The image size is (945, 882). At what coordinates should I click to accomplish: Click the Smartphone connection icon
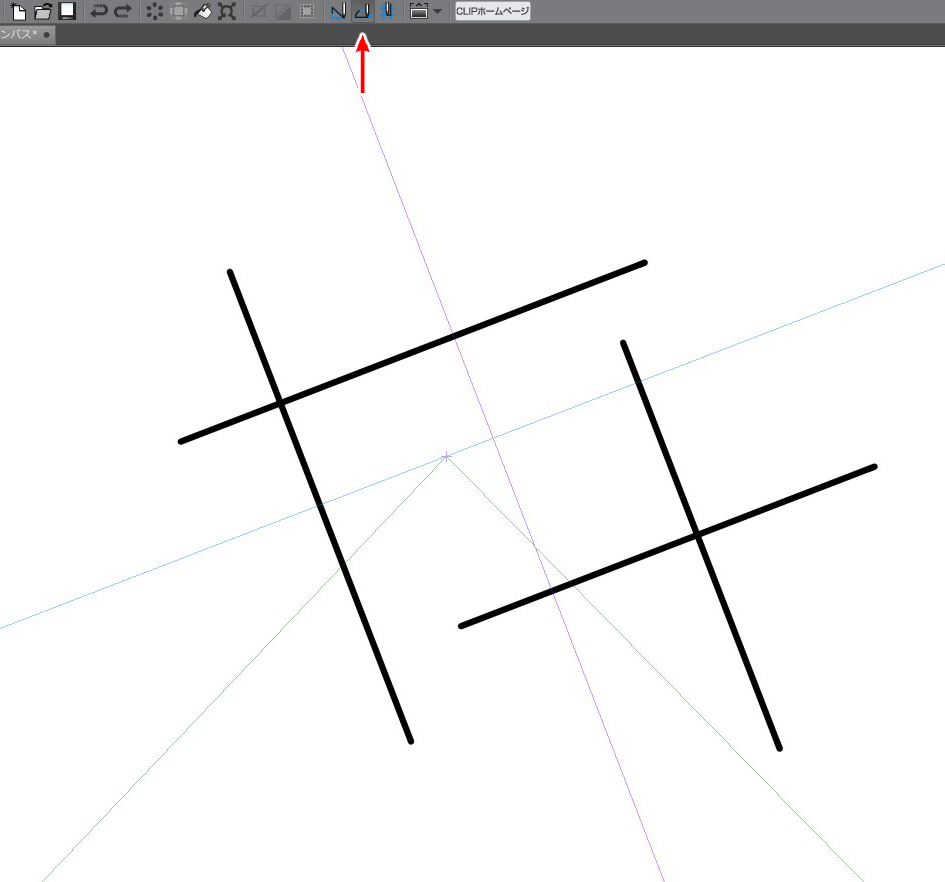click(x=418, y=11)
